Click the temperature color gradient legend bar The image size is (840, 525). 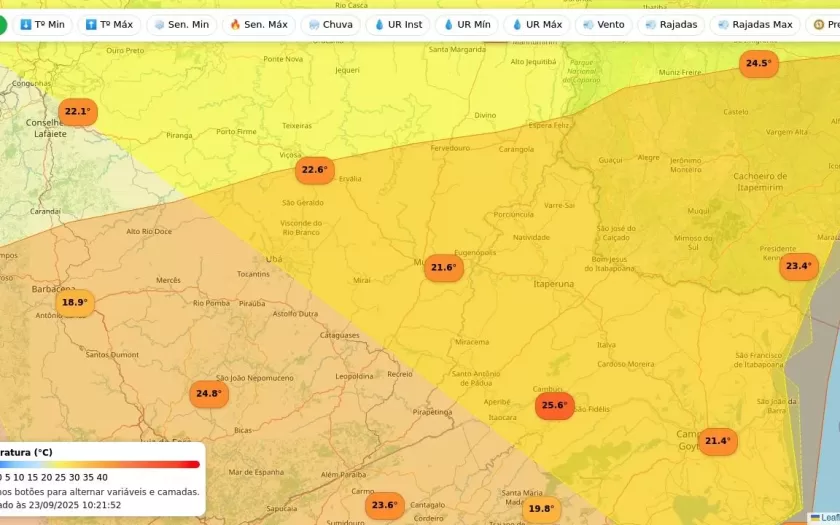[x=100, y=464]
